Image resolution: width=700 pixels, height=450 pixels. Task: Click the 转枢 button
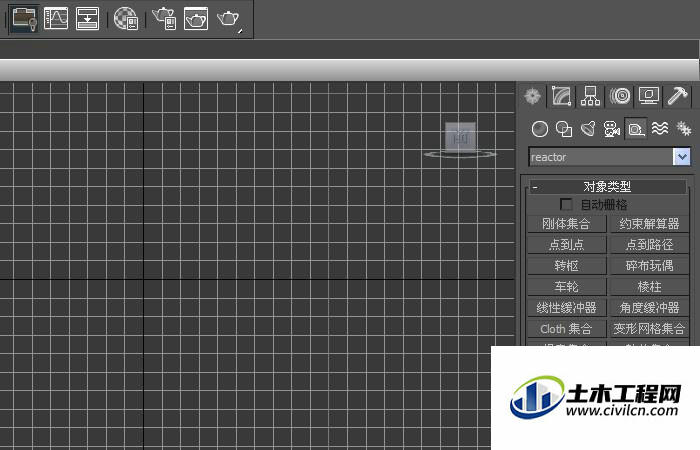(567, 266)
